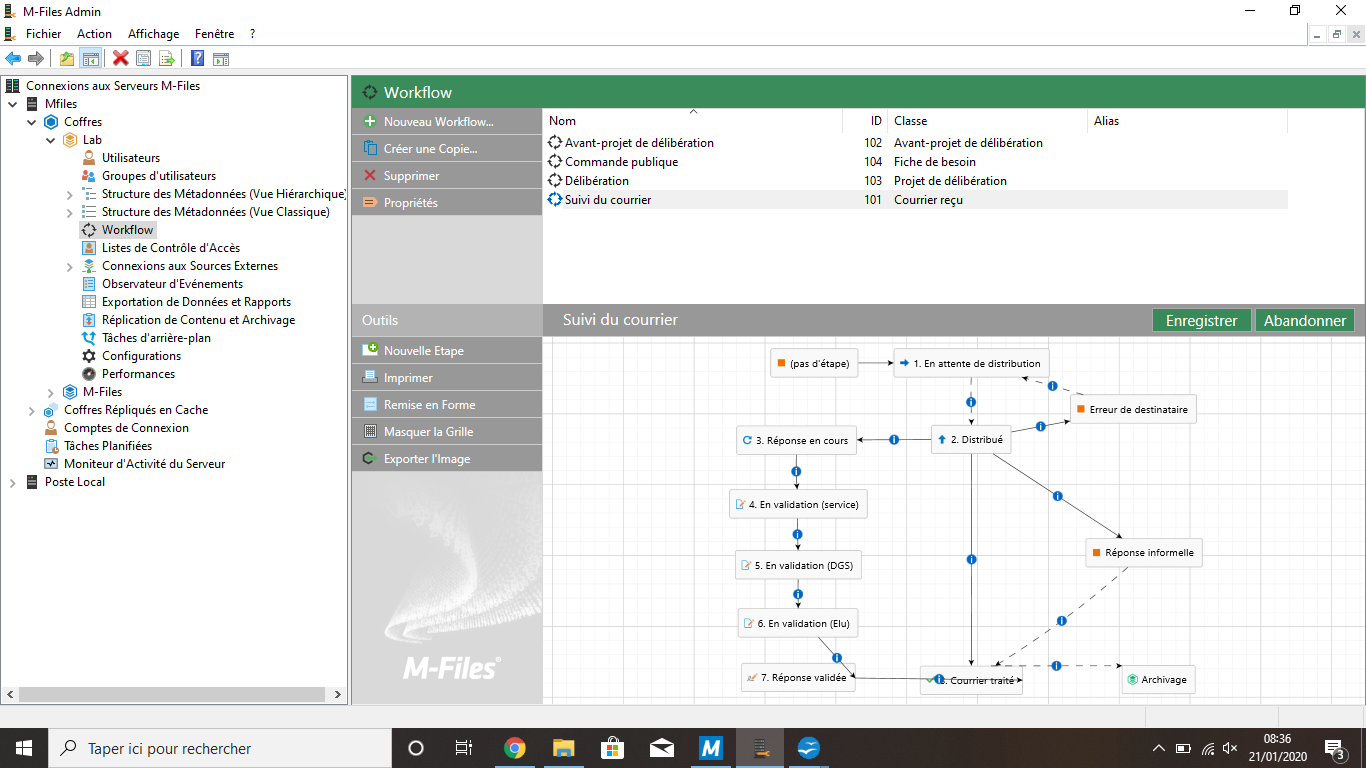Expand the M-Files vault node
Viewport: 1366px width, 768px height.
[51, 392]
